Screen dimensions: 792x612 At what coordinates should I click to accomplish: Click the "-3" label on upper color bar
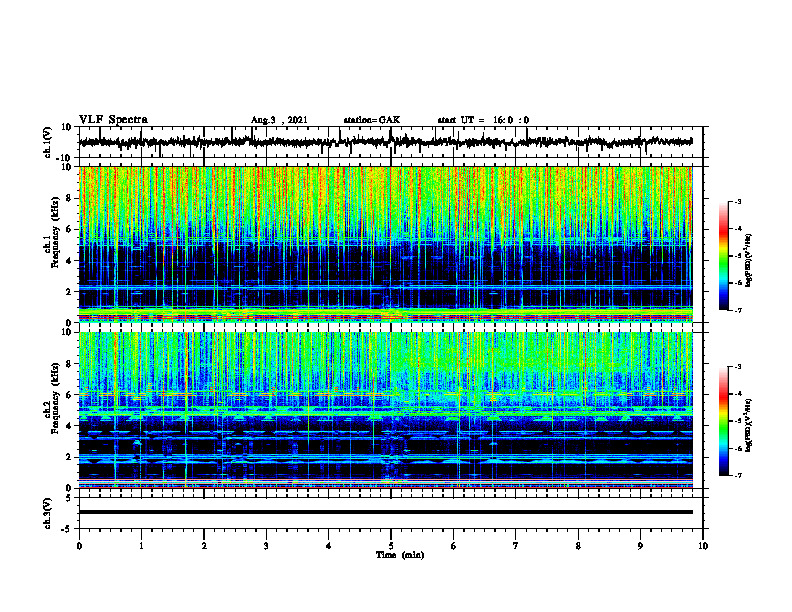(737, 201)
